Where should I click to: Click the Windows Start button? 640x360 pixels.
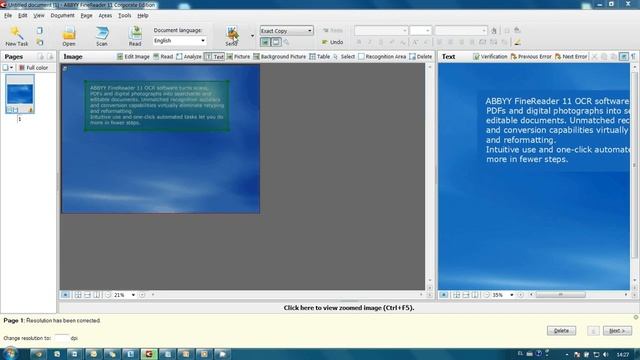tap(9, 353)
